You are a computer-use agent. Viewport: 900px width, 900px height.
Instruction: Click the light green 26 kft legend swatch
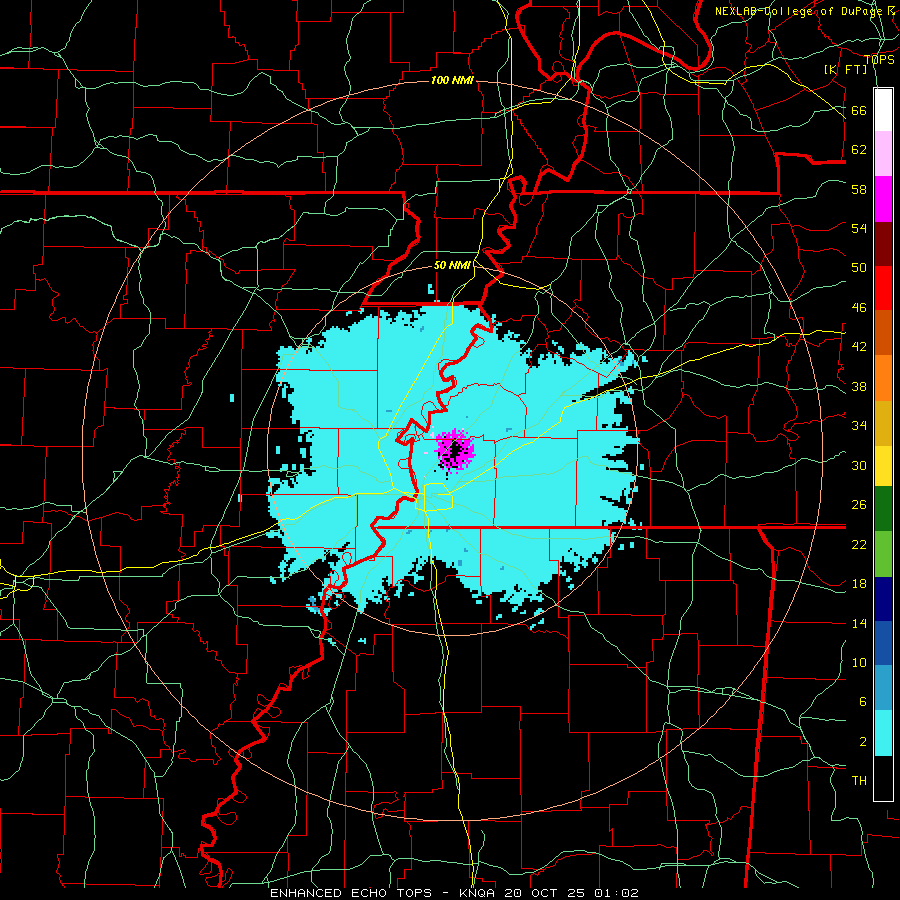click(883, 554)
